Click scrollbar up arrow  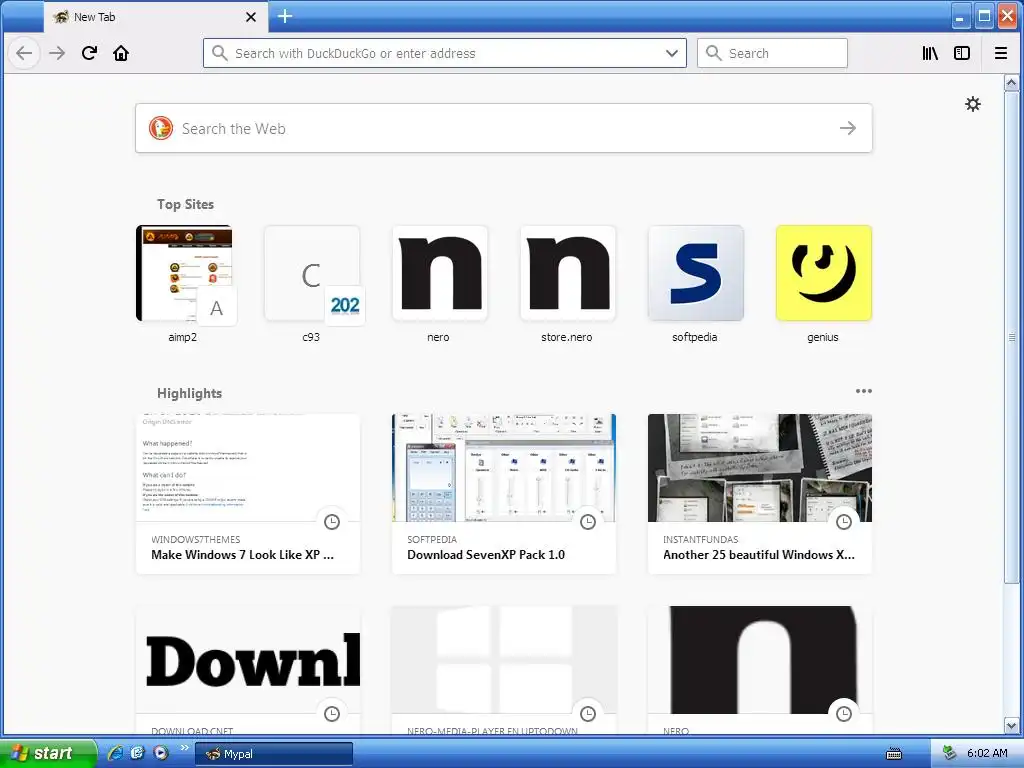pyautogui.click(x=1011, y=83)
